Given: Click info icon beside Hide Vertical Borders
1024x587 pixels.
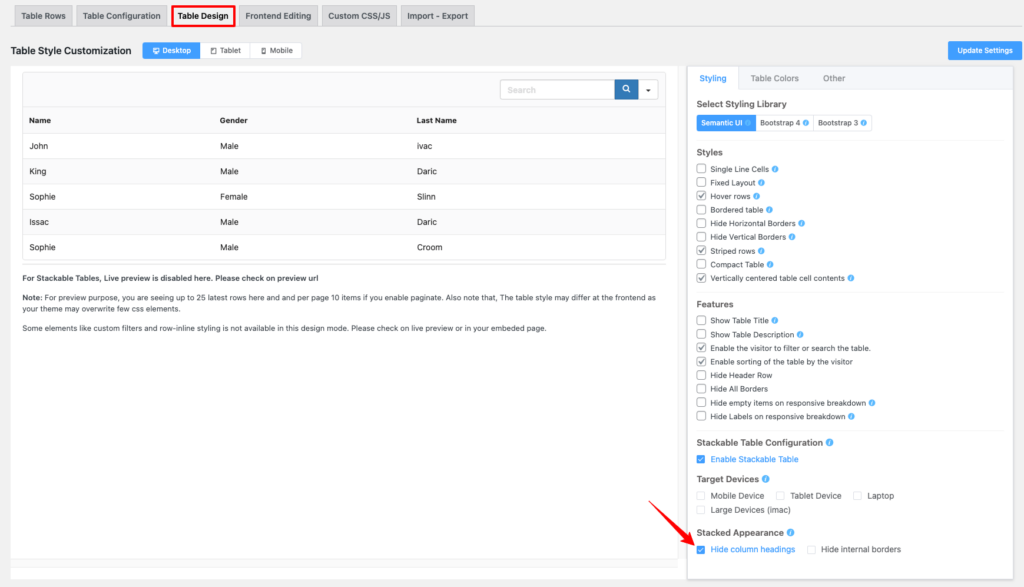Looking at the screenshot, I should pos(792,237).
